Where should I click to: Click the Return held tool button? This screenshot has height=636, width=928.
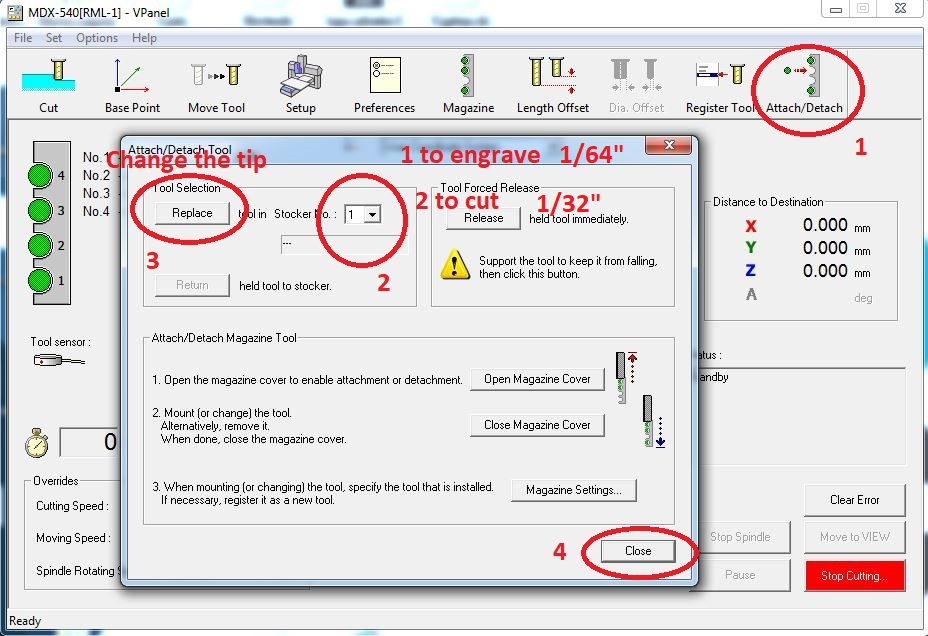pos(192,285)
